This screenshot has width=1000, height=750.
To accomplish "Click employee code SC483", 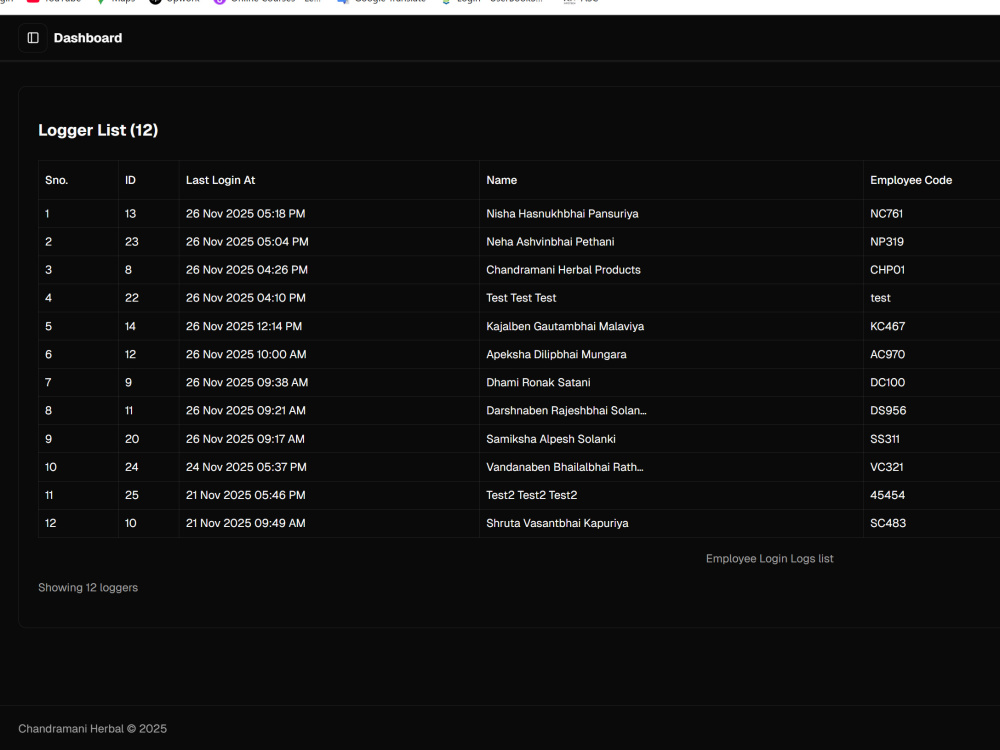I will [x=888, y=523].
